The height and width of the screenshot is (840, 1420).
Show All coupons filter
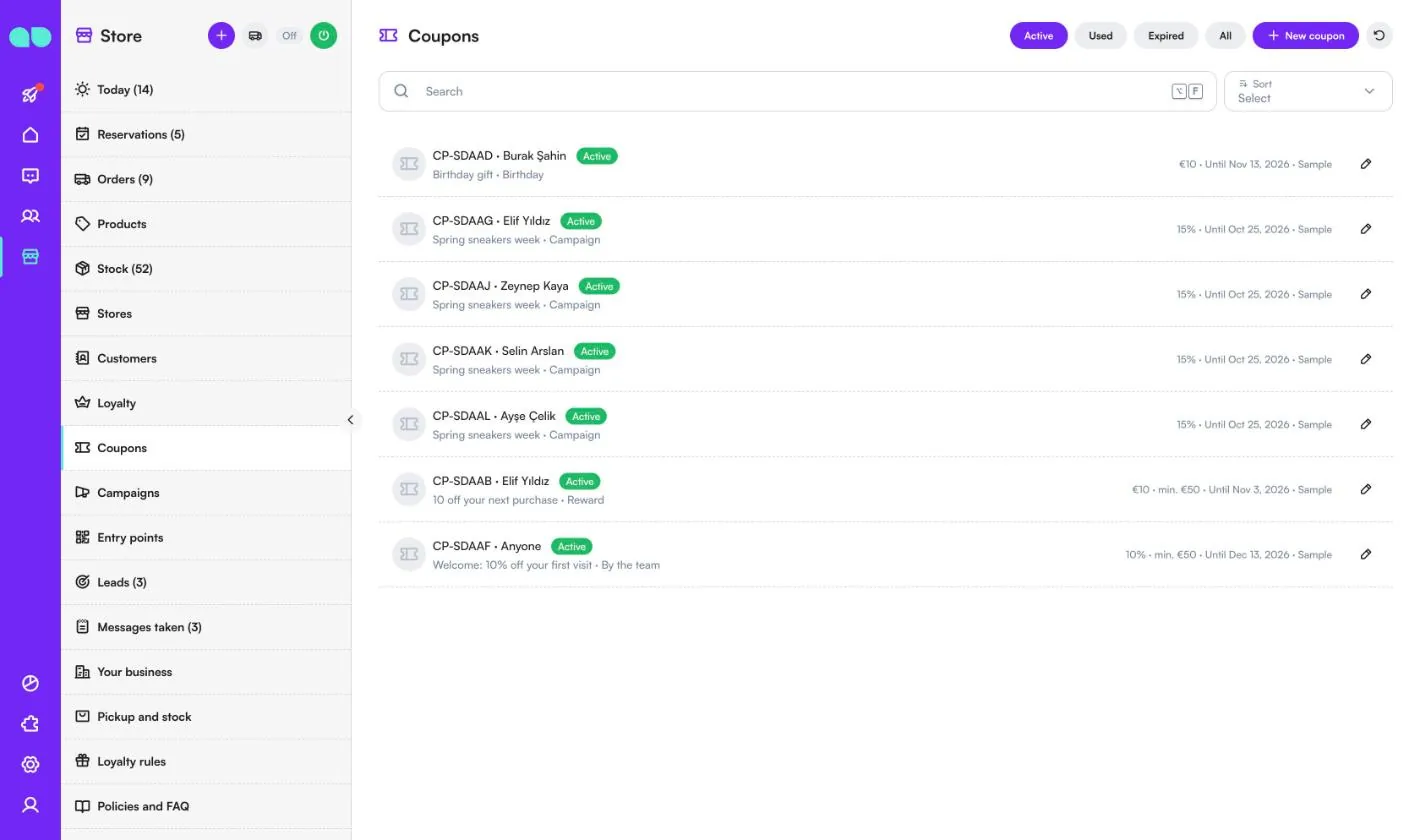(1225, 36)
